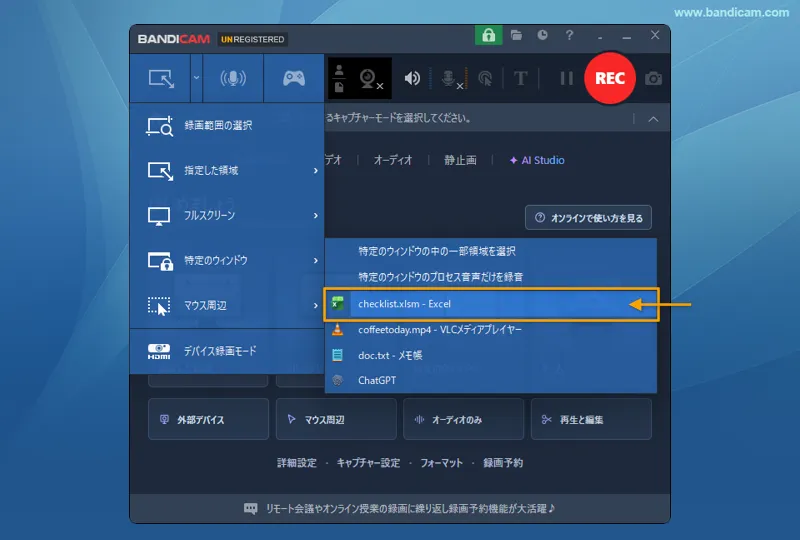Switch to audio-only recording mode icon
This screenshot has height=540, width=800.
coord(233,78)
